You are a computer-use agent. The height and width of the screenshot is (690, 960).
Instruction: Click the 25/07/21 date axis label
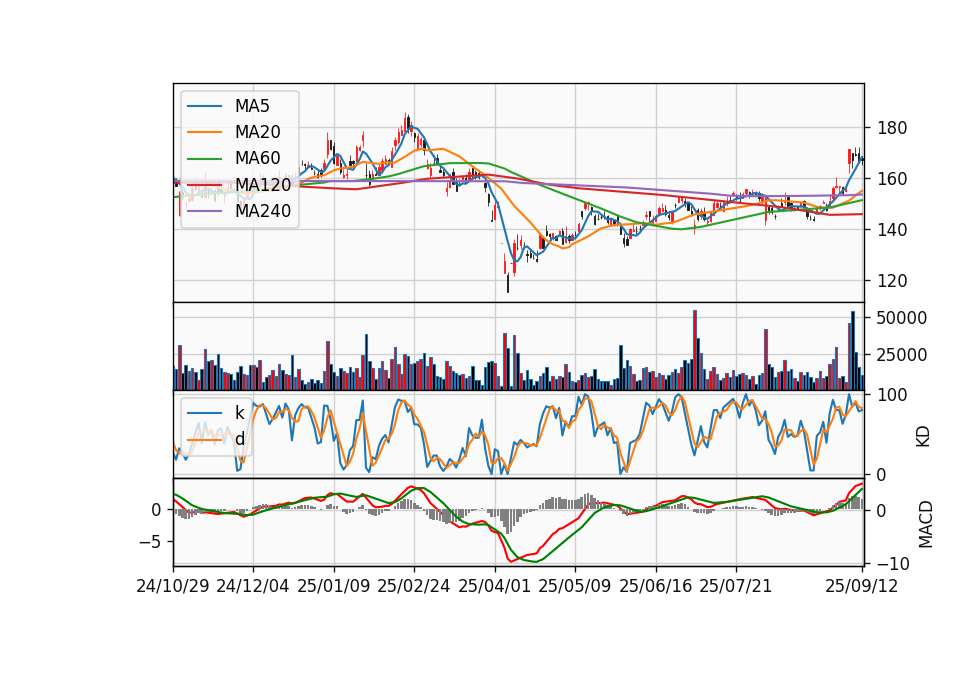pyautogui.click(x=735, y=586)
